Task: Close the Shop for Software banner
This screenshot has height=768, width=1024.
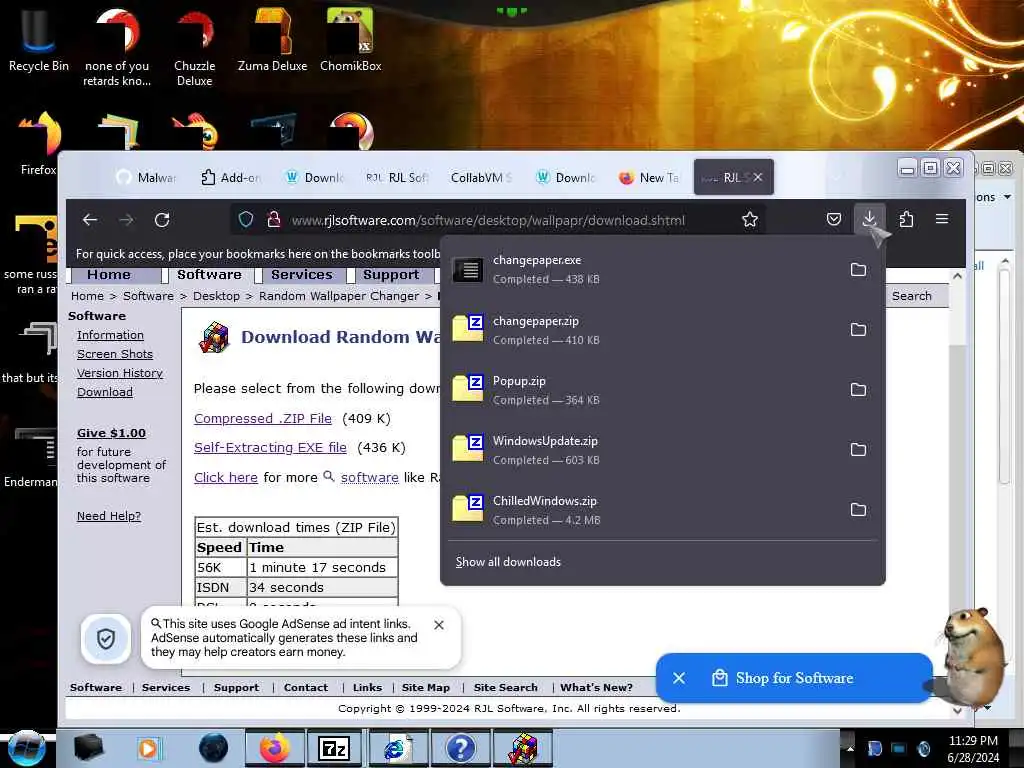Action: coord(679,678)
